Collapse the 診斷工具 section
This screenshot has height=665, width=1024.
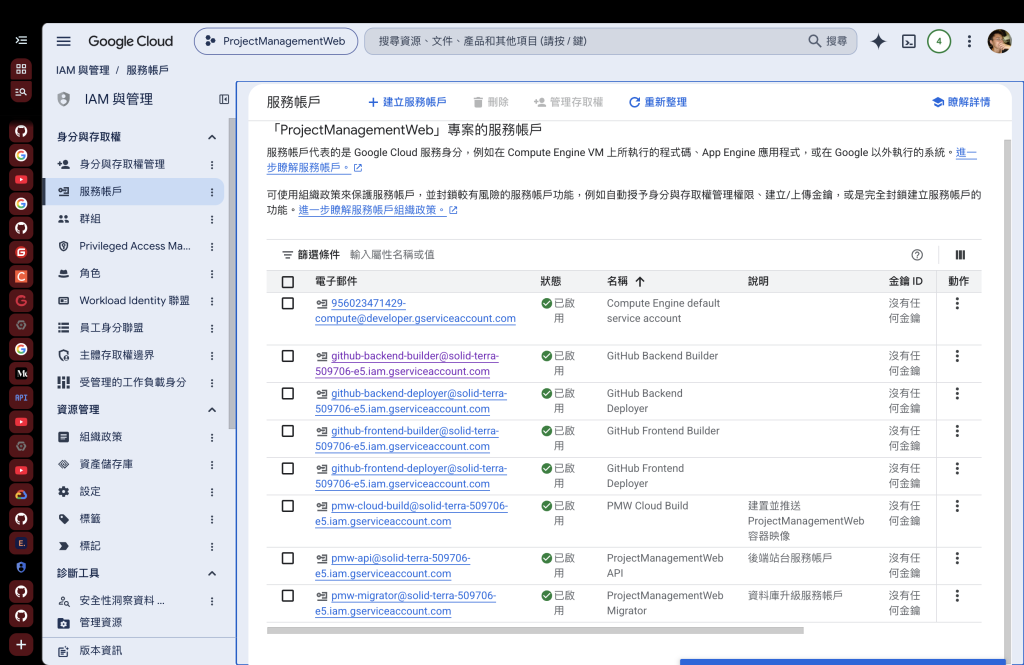pyautogui.click(x=212, y=574)
